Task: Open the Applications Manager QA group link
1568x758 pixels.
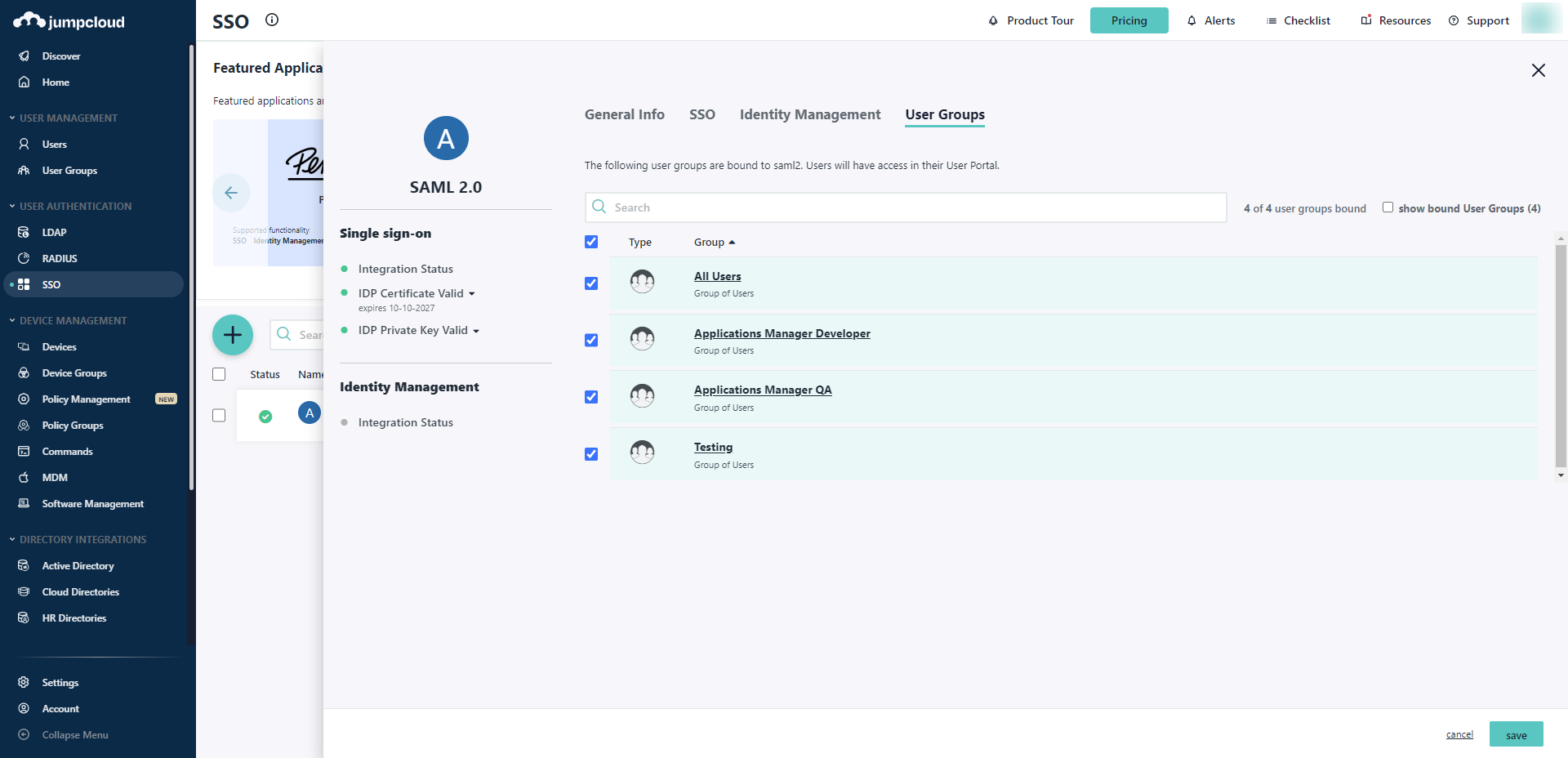Action: click(762, 390)
